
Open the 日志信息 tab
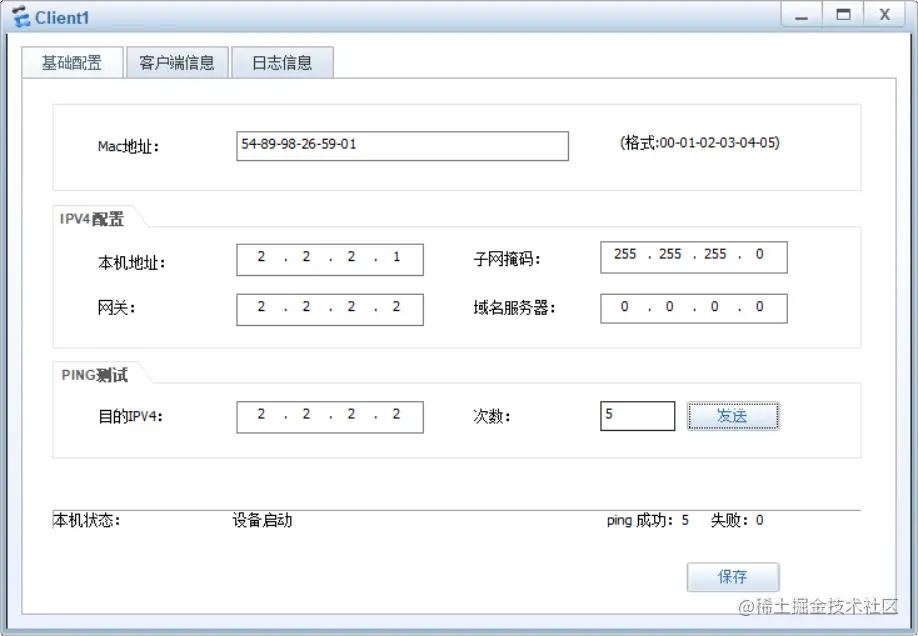282,61
